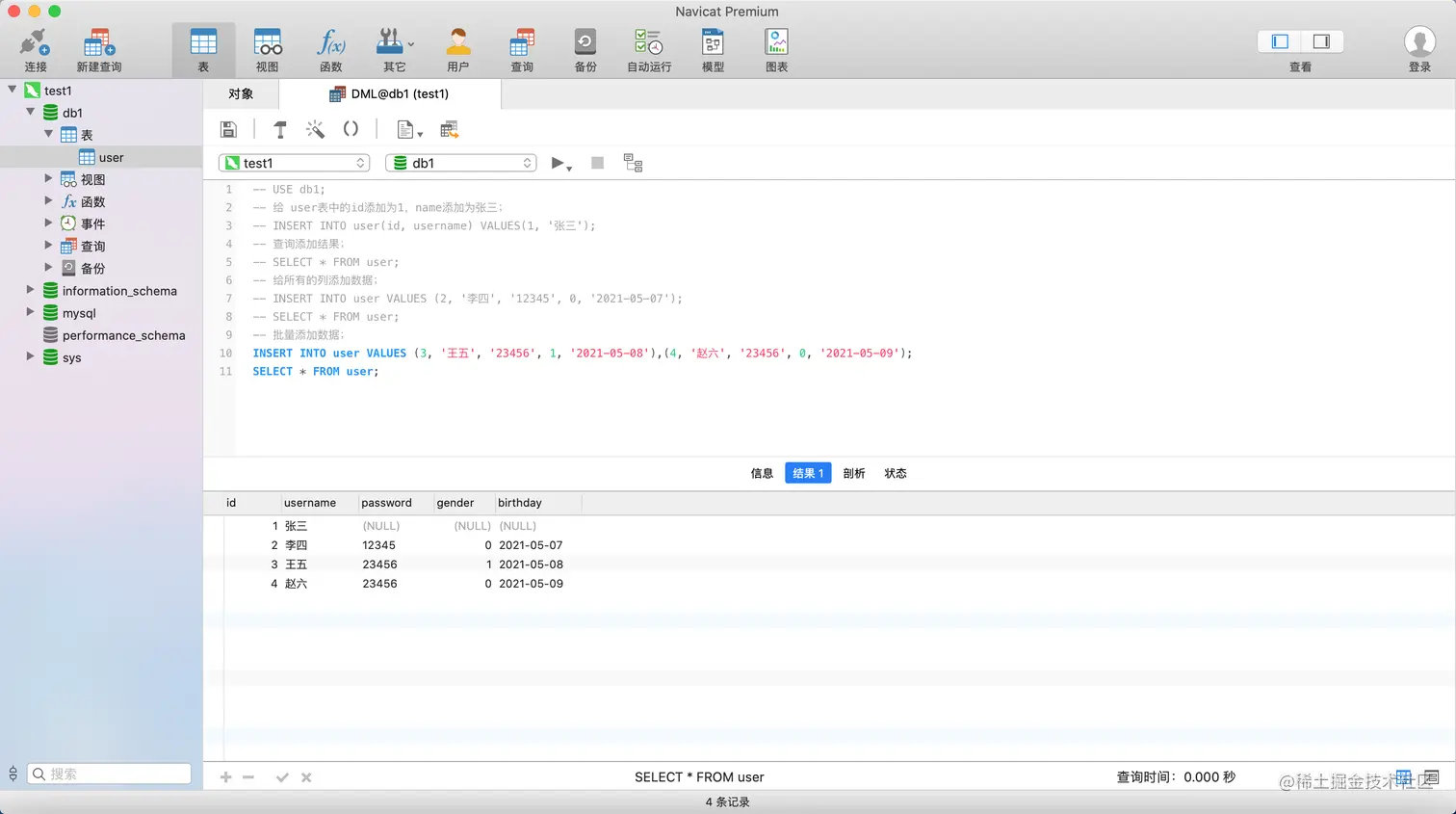Open the text document options icon
Image resolution: width=1456 pixels, height=814 pixels.
[409, 130]
